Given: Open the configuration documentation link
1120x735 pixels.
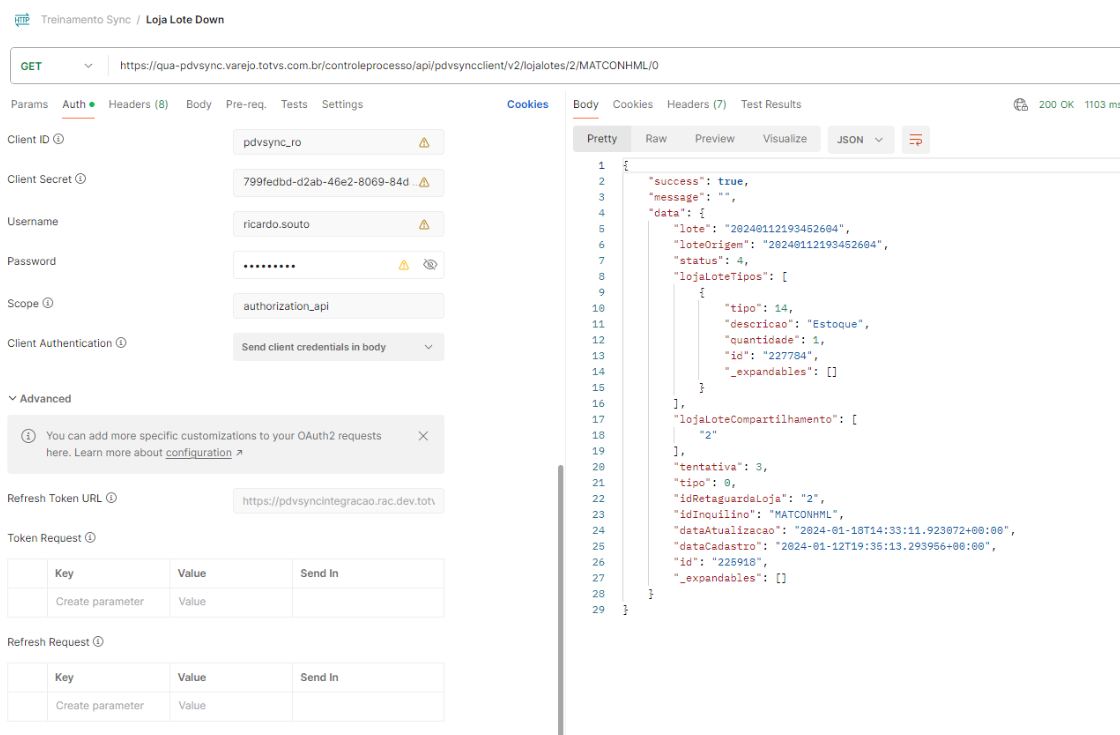Looking at the screenshot, I should (199, 453).
